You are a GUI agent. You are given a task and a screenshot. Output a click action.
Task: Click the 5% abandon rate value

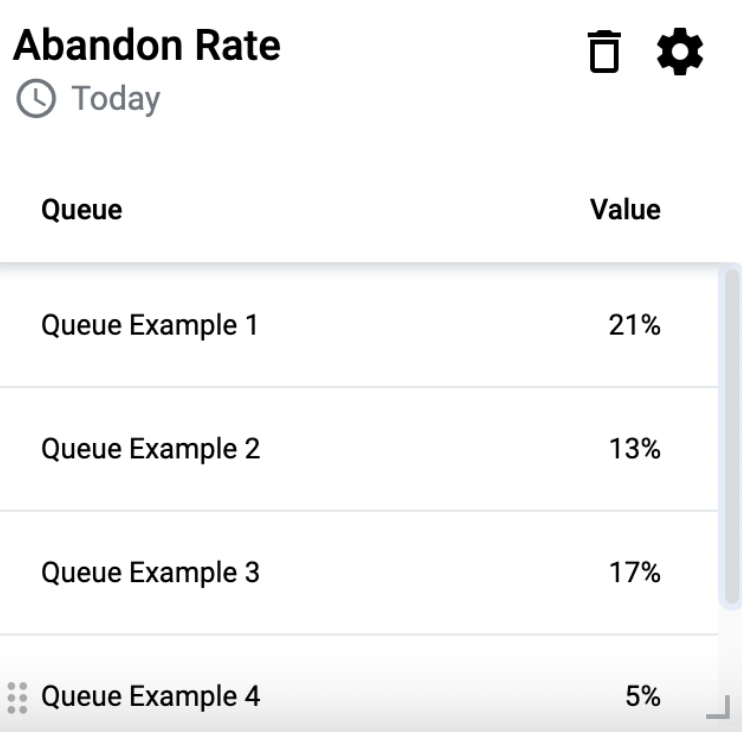(643, 697)
